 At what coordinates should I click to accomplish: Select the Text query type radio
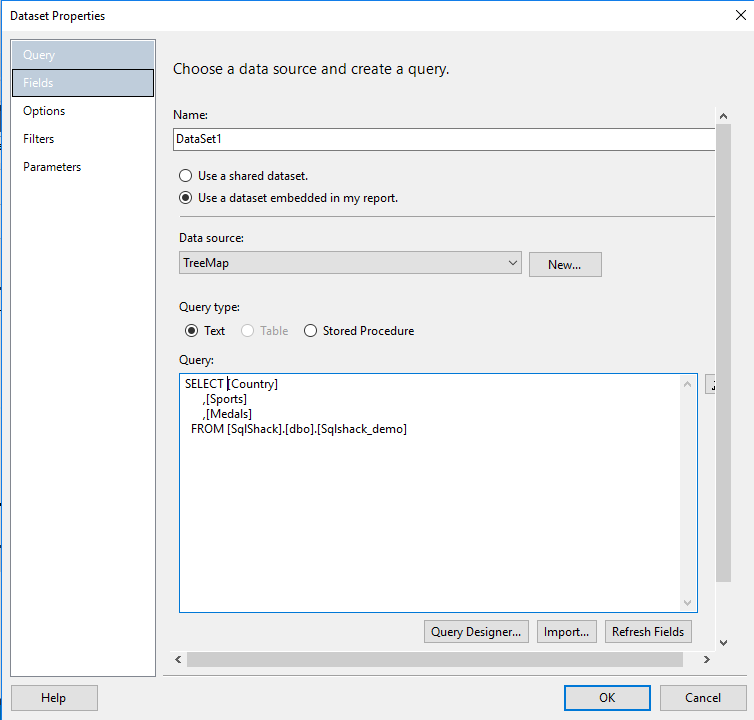pos(192,331)
